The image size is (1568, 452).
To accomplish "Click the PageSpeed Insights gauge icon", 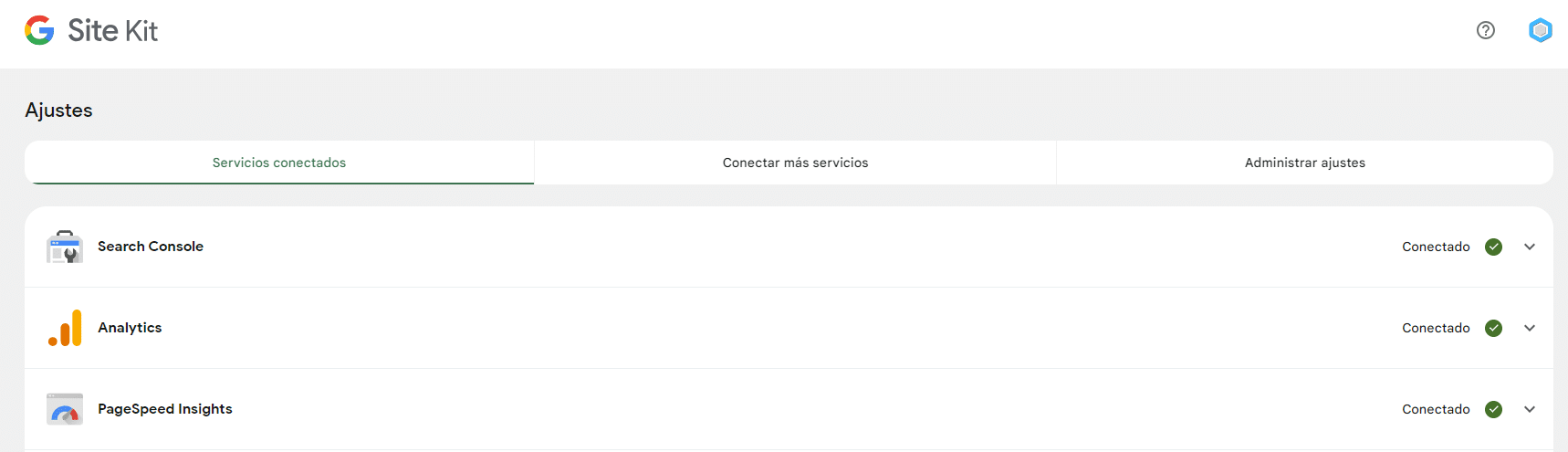I will click(65, 410).
